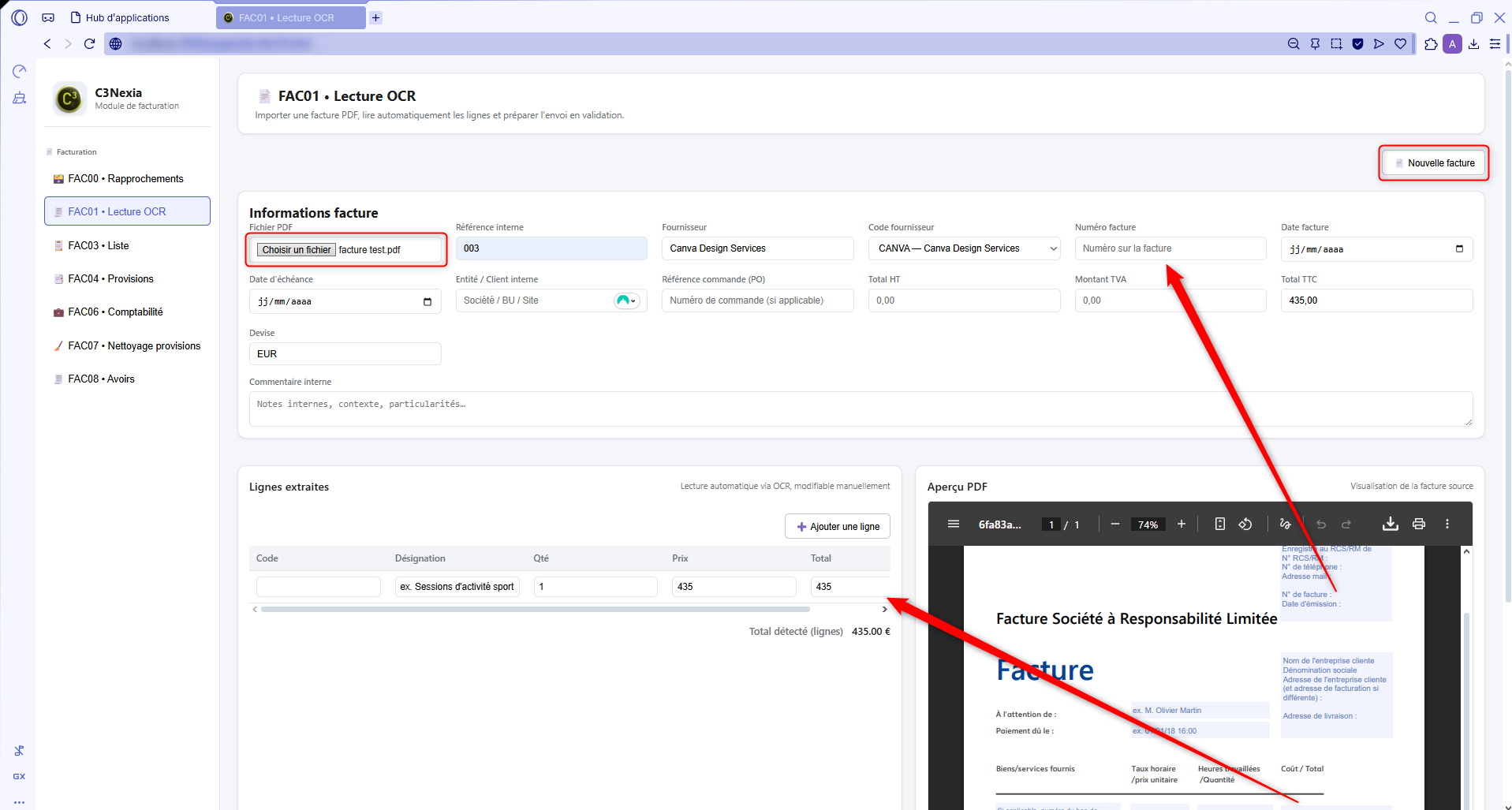Open the browser snapshot capture tool
This screenshot has height=810, width=1512.
tap(1336, 44)
